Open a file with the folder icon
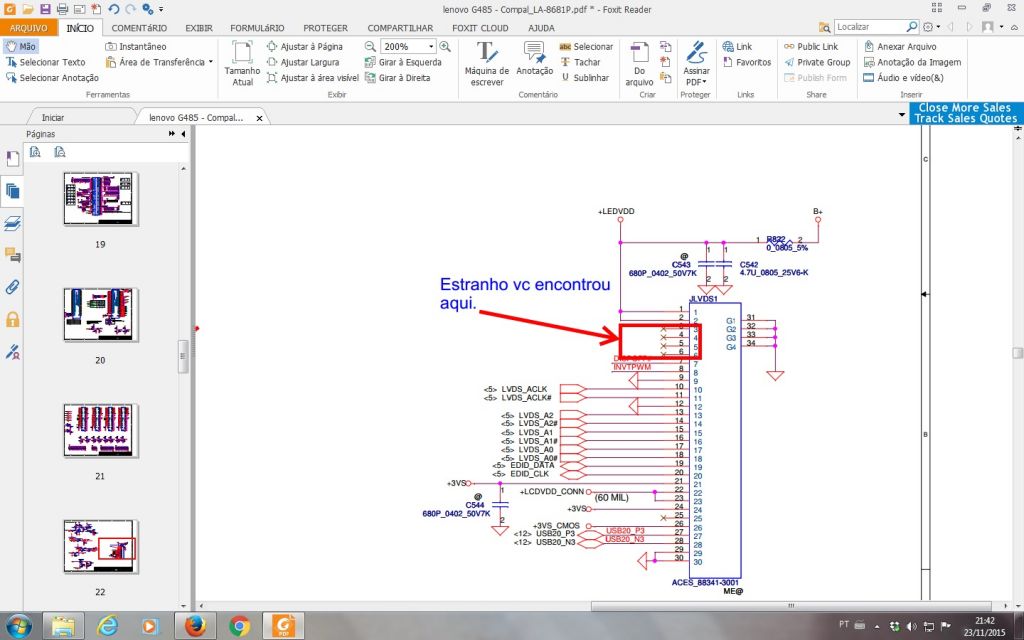The width and height of the screenshot is (1024, 640). [27, 9]
